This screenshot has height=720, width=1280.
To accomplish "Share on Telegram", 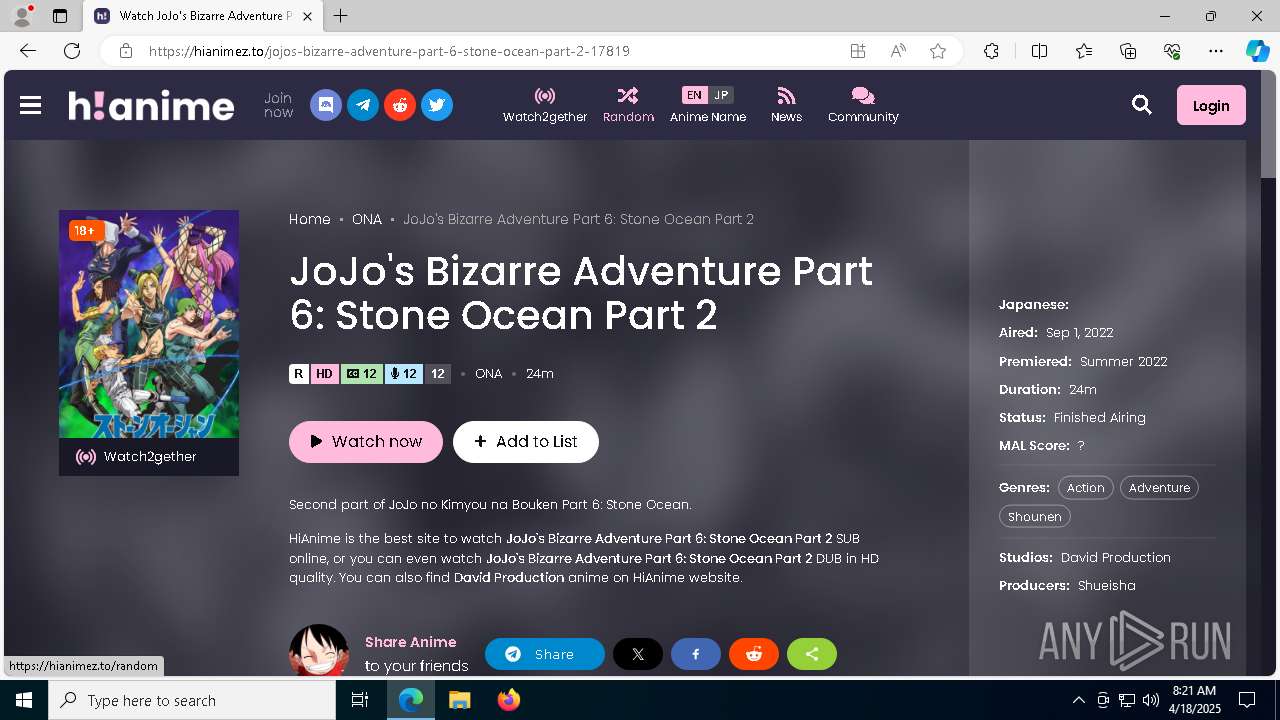I will pos(545,654).
